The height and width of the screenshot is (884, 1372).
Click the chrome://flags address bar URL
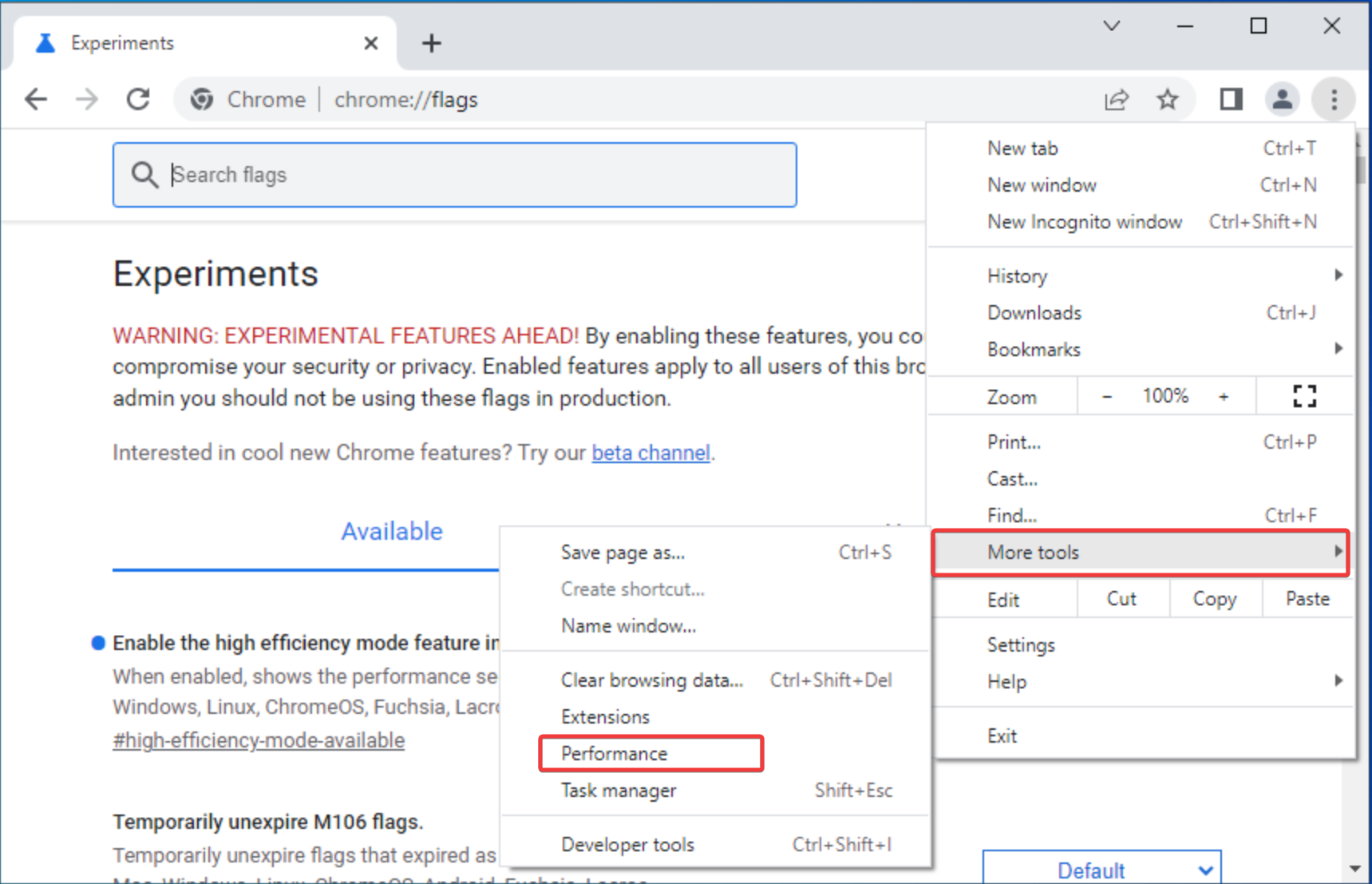[405, 100]
